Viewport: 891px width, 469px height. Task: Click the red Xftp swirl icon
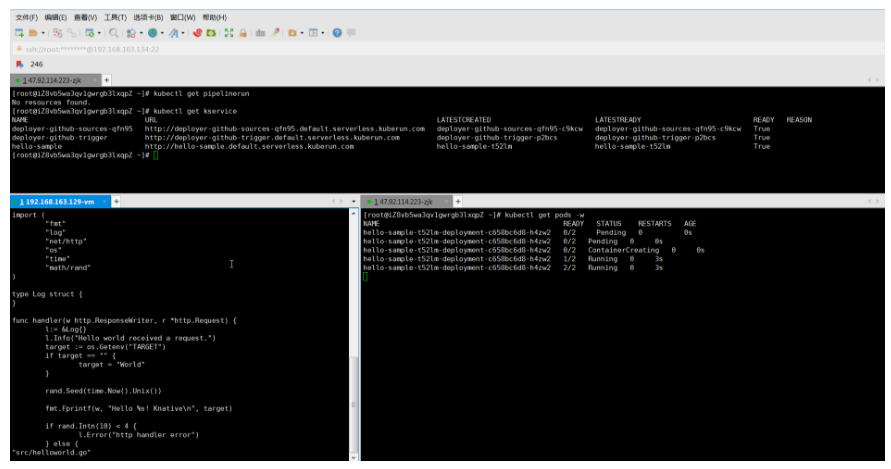point(196,33)
